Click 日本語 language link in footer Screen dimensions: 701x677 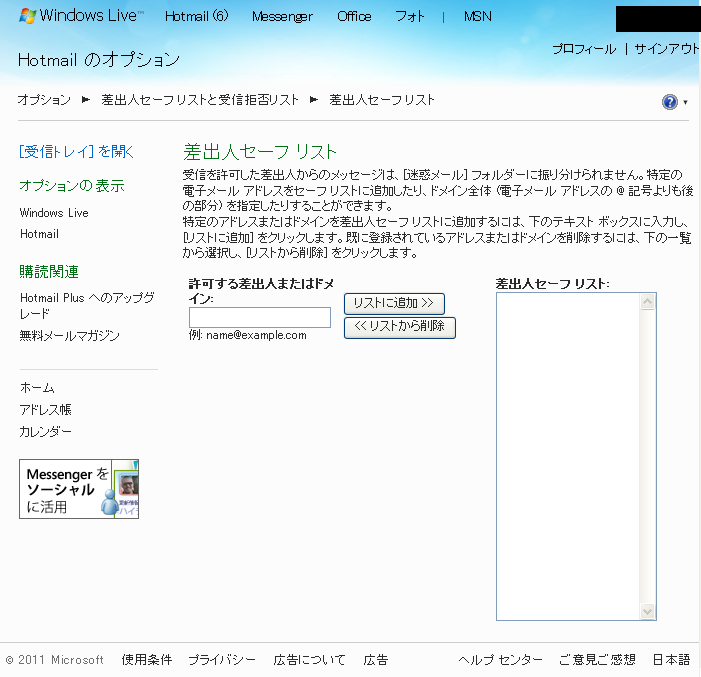pyautogui.click(x=671, y=660)
